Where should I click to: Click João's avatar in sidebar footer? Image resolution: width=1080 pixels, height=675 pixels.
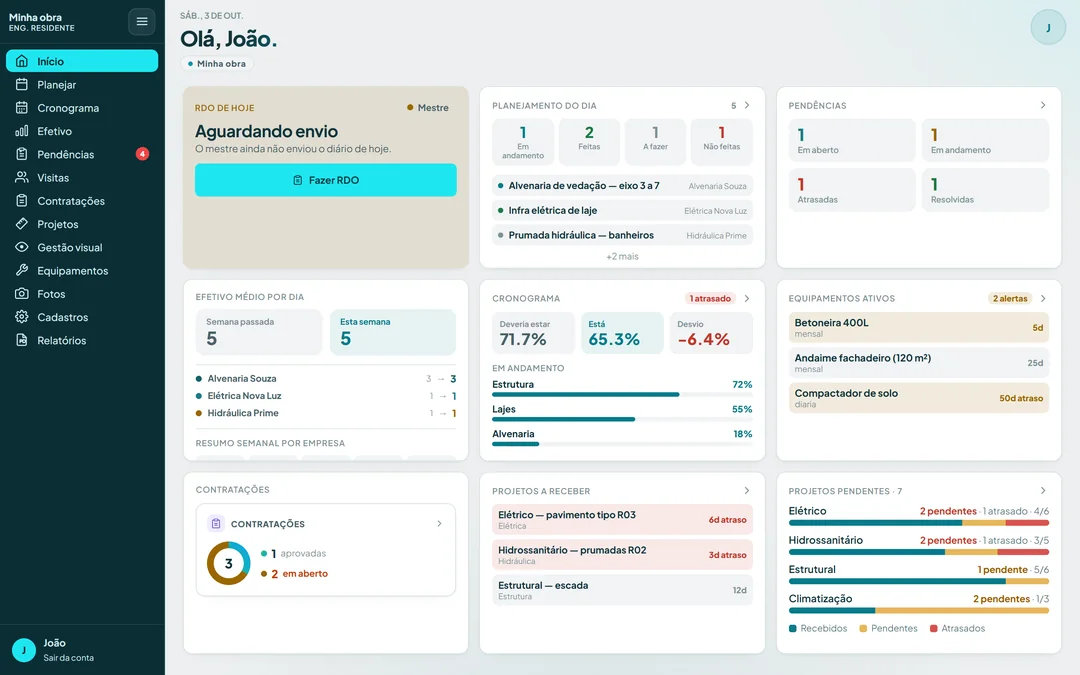[24, 650]
